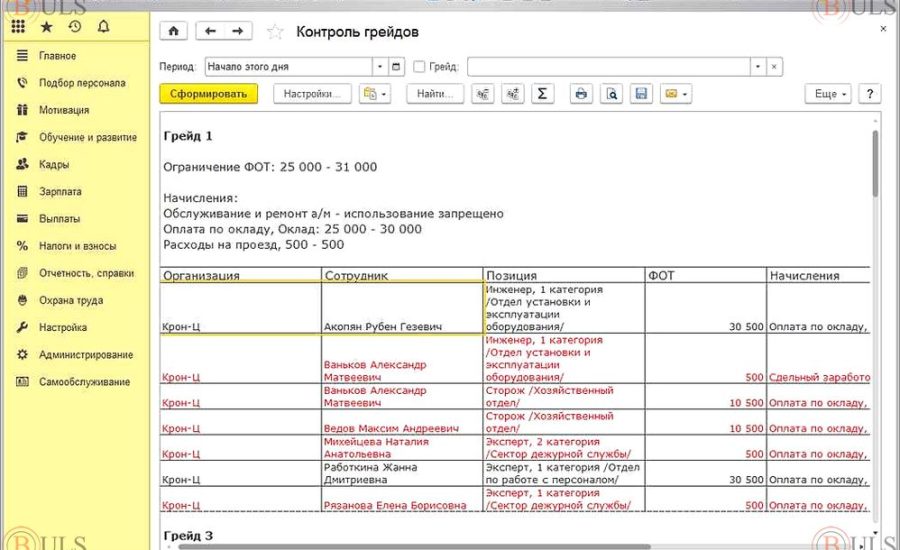The width and height of the screenshot is (900, 550).
Task: Select the Ведов Максим Андреевич cell
Action: click(x=402, y=422)
